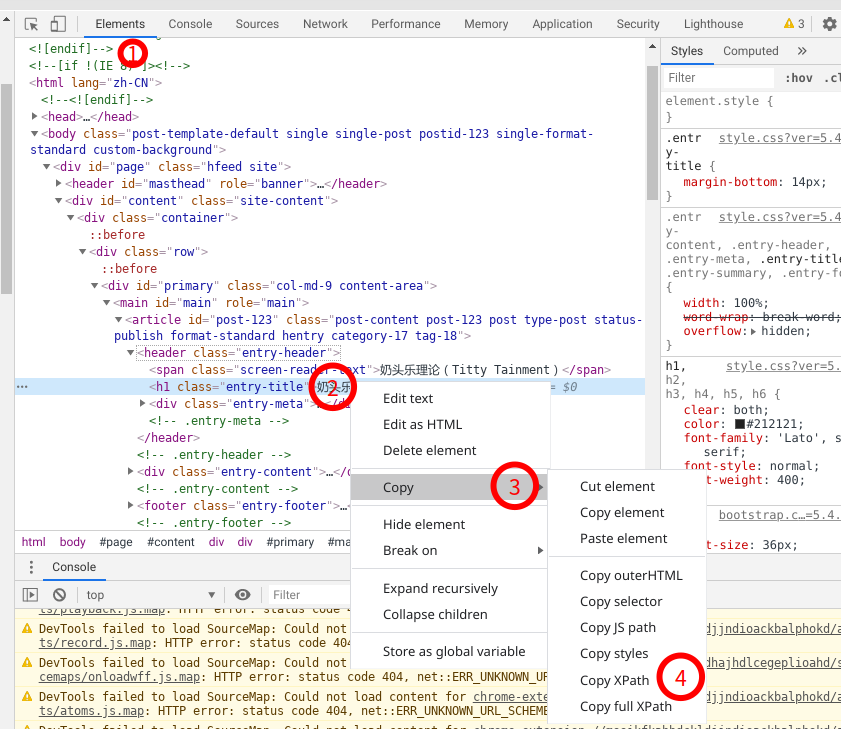Select the Console drawer tab
Screen dimensions: 841x729
point(74,567)
